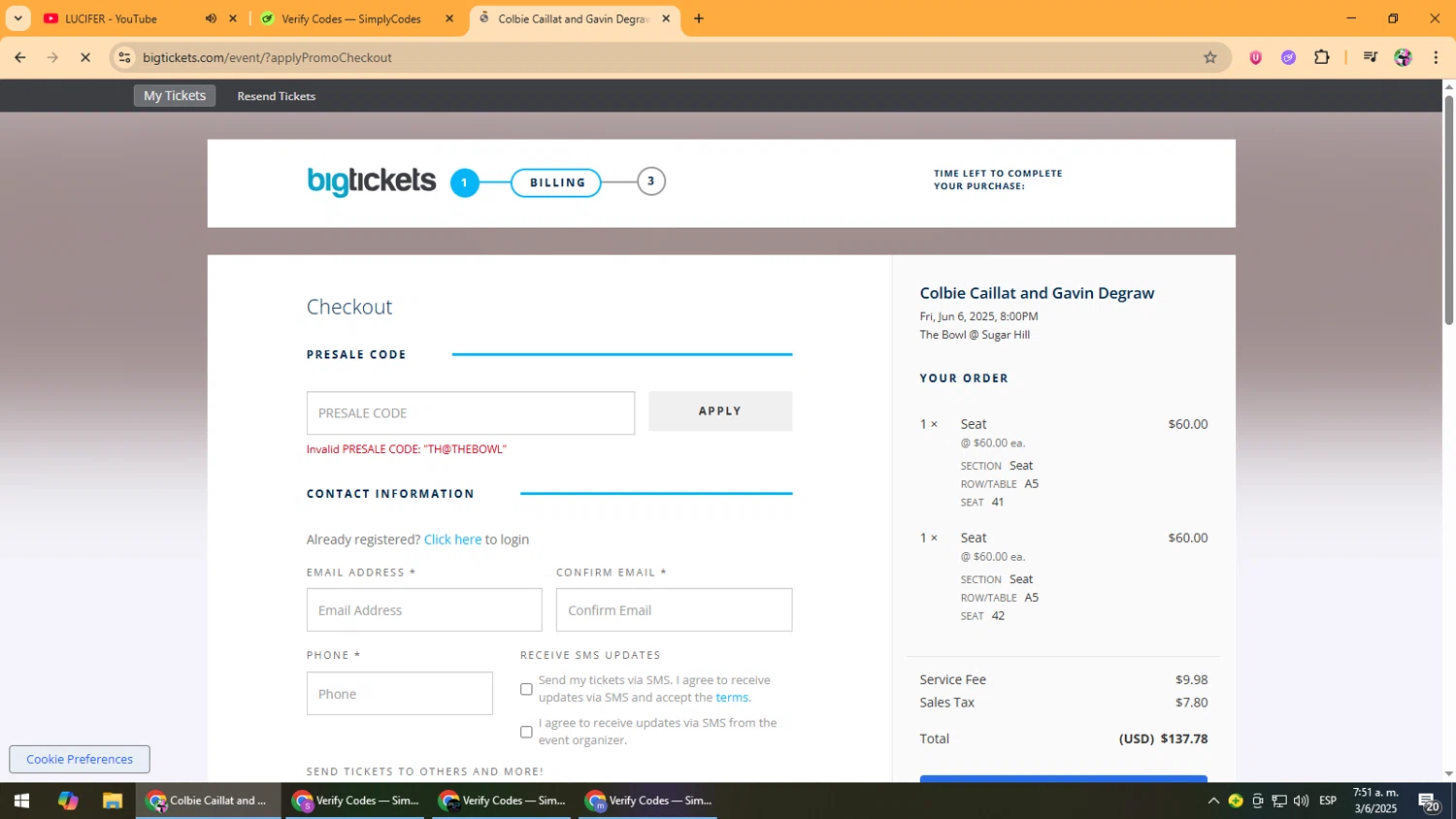Image resolution: width=1456 pixels, height=819 pixels.
Task: Open the Chrome three-dot menu
Action: (1436, 57)
